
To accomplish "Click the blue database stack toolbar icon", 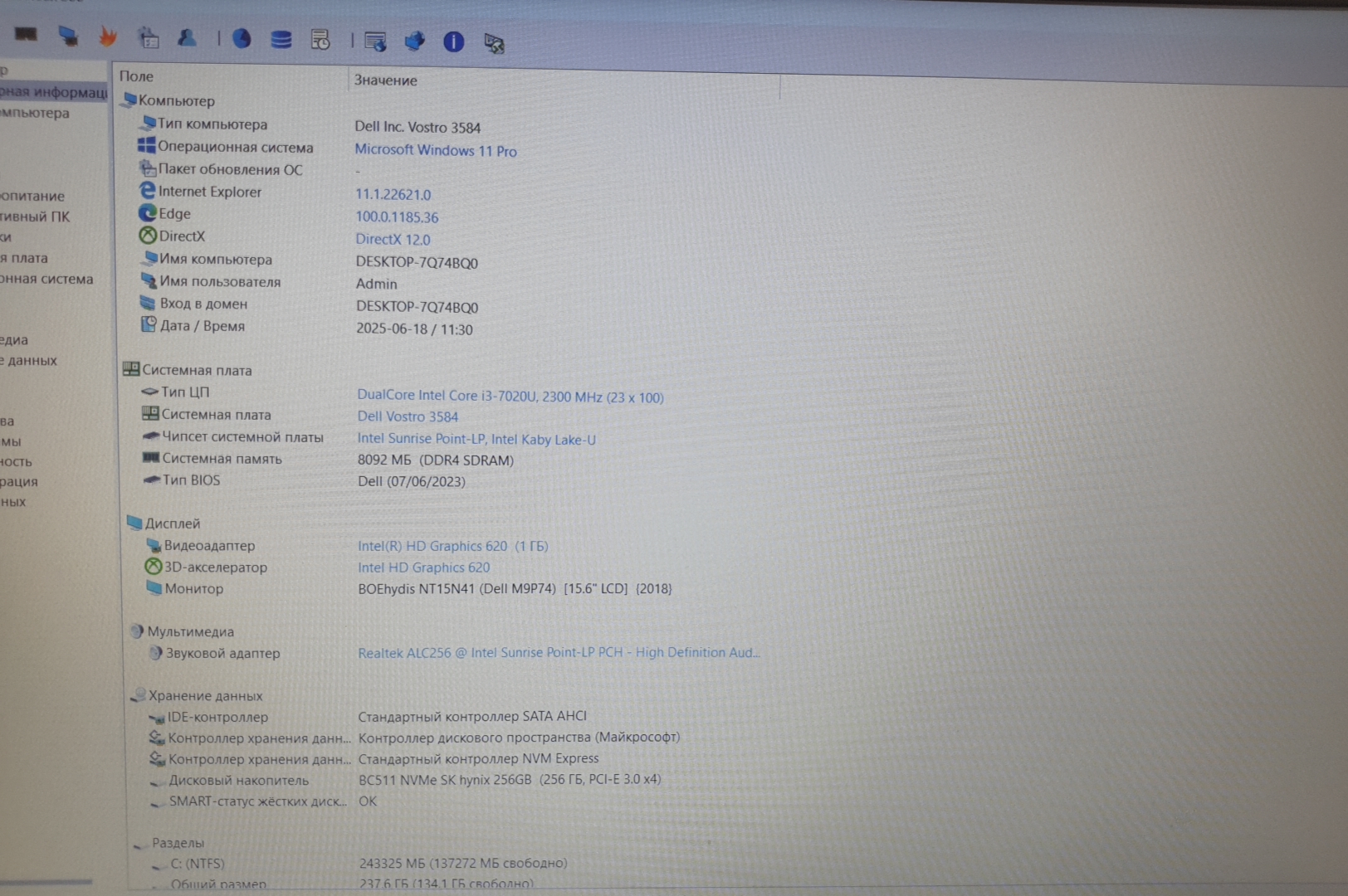I will coord(281,40).
